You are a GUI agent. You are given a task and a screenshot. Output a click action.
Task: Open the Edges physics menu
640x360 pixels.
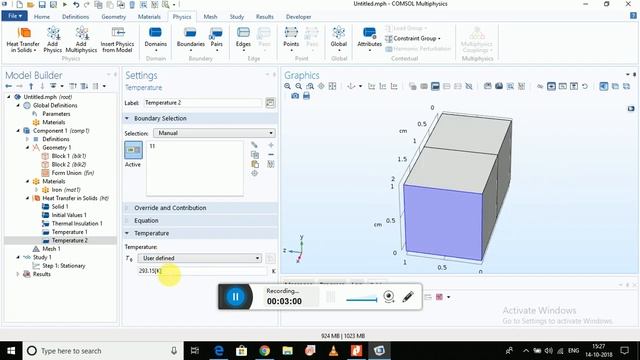coord(243,40)
